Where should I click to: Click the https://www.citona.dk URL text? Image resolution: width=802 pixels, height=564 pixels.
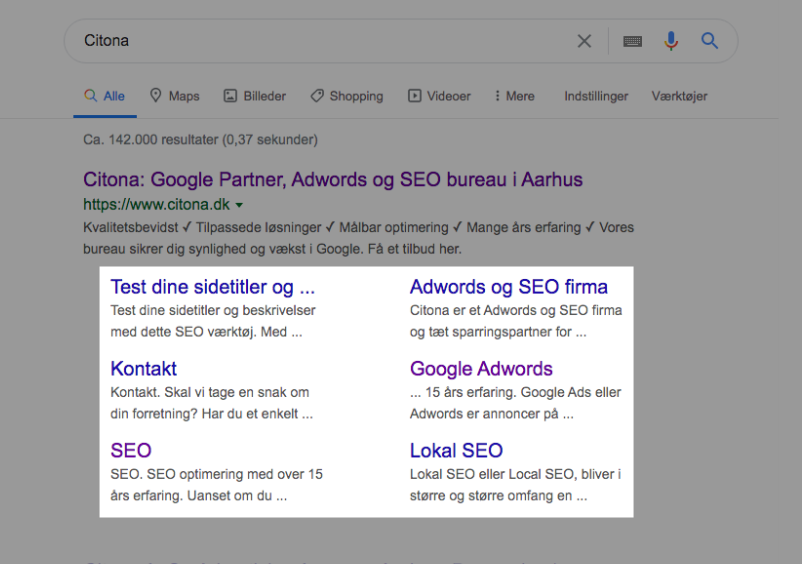[x=157, y=205]
